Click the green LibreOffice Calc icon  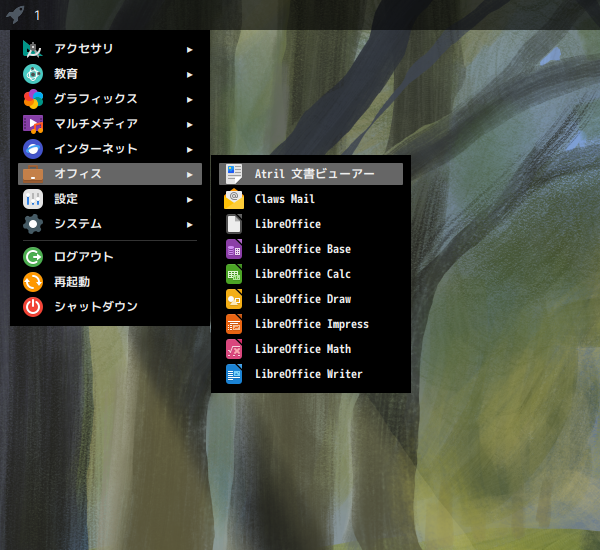point(234,274)
